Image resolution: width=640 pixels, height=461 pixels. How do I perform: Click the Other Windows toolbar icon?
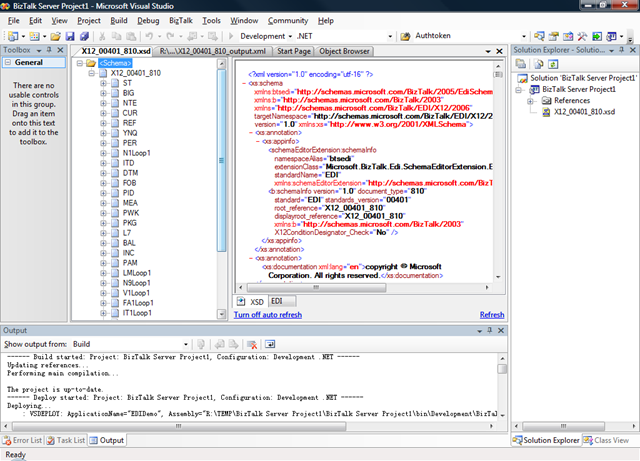click(611, 36)
